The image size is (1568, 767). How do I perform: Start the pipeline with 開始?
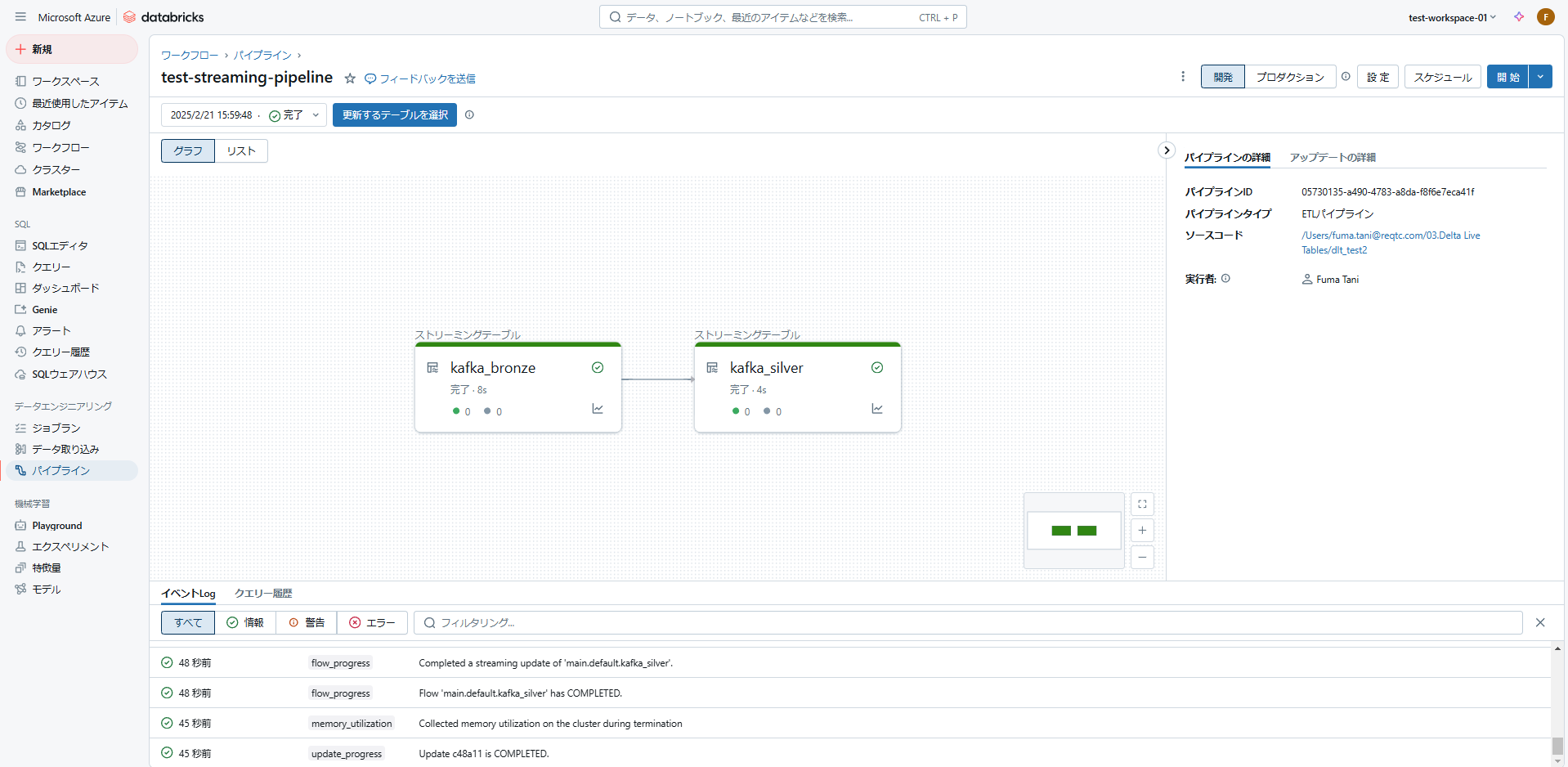1508,77
